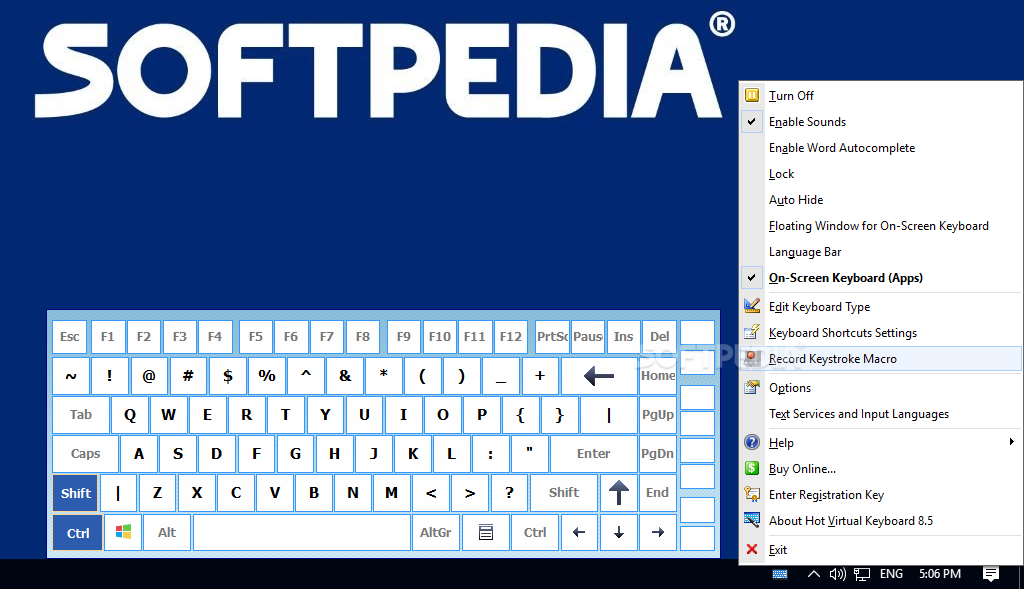The height and width of the screenshot is (589, 1024).
Task: Click the Enter key
Action: point(594,454)
